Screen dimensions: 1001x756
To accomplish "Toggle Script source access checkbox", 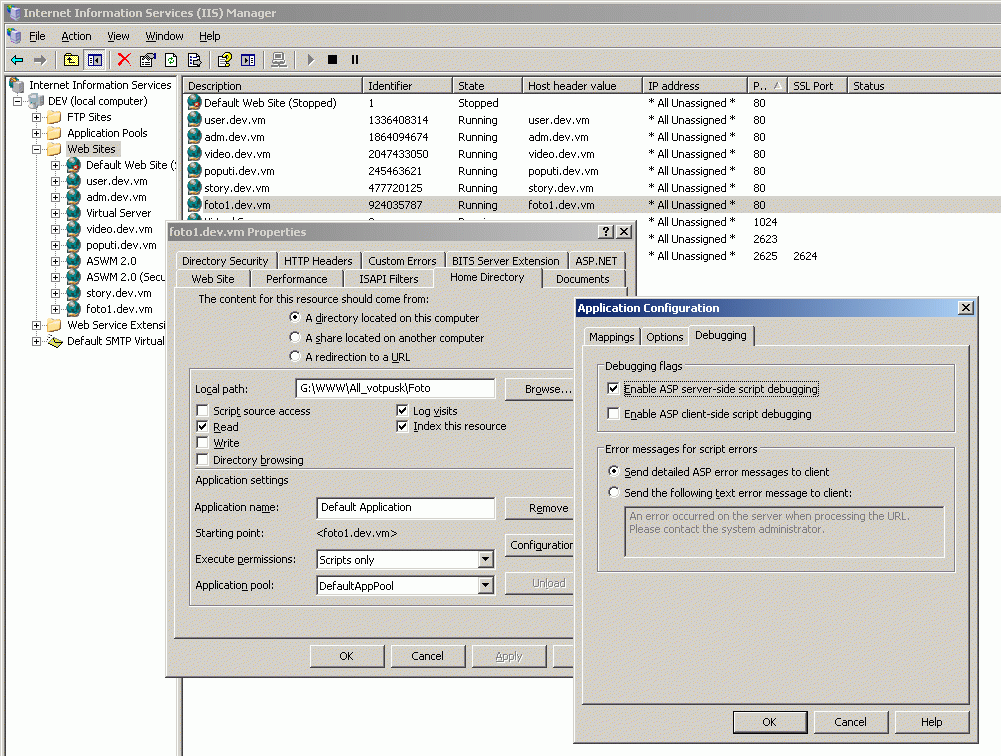I will point(202,410).
